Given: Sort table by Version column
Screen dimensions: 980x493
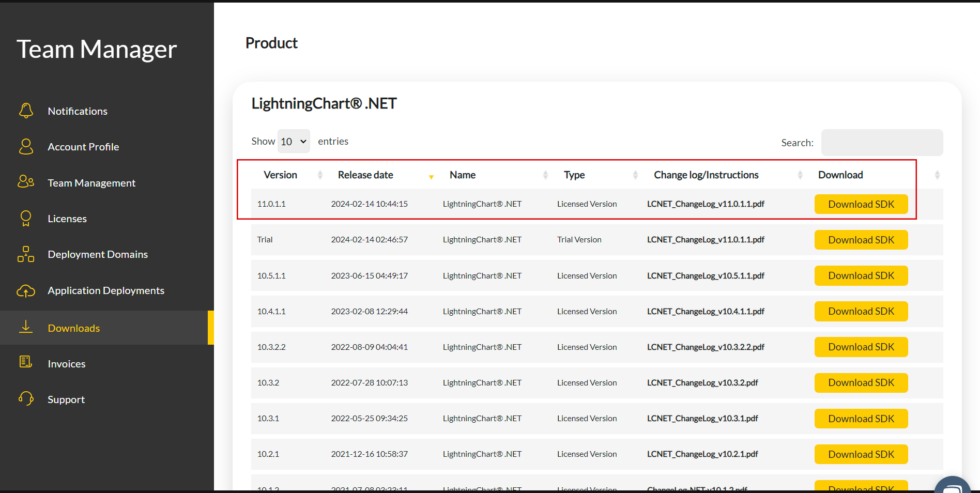Looking at the screenshot, I should 280,175.
